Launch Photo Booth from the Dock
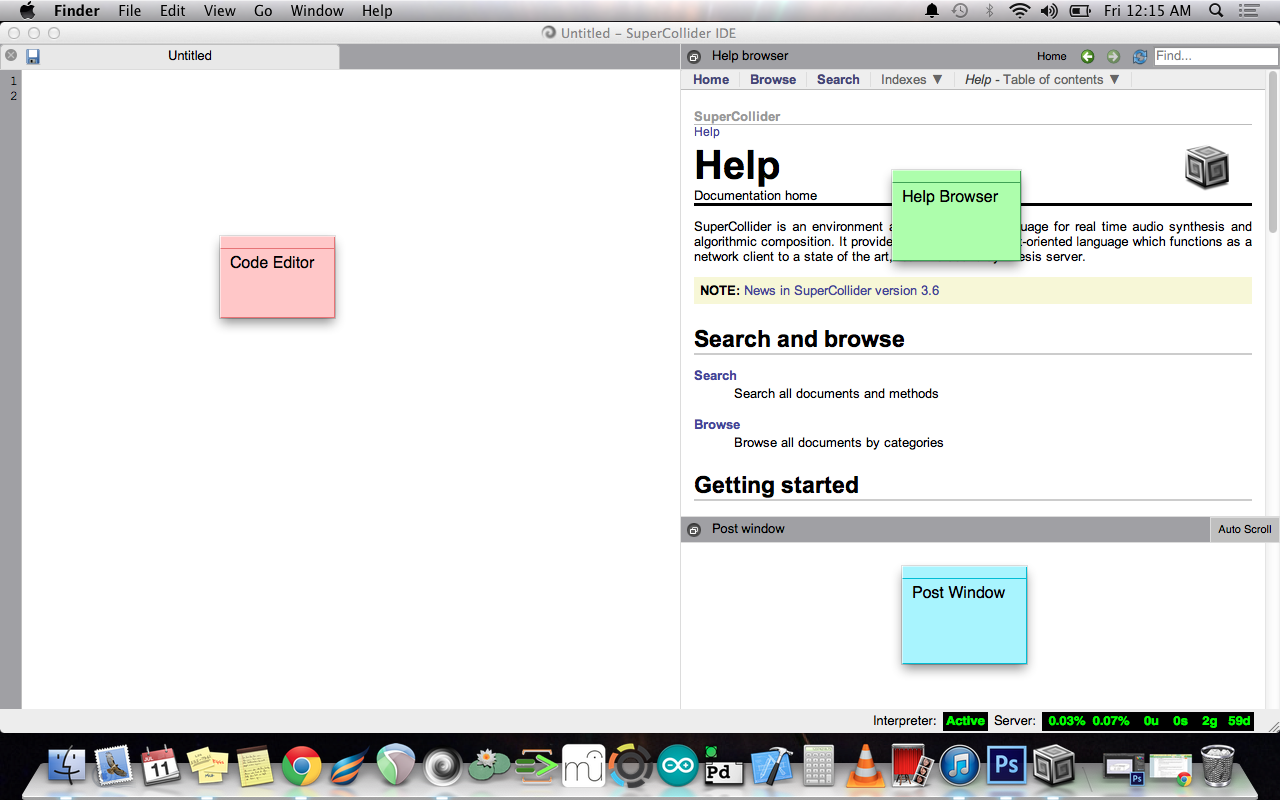Viewport: 1280px width, 800px height. (x=912, y=766)
